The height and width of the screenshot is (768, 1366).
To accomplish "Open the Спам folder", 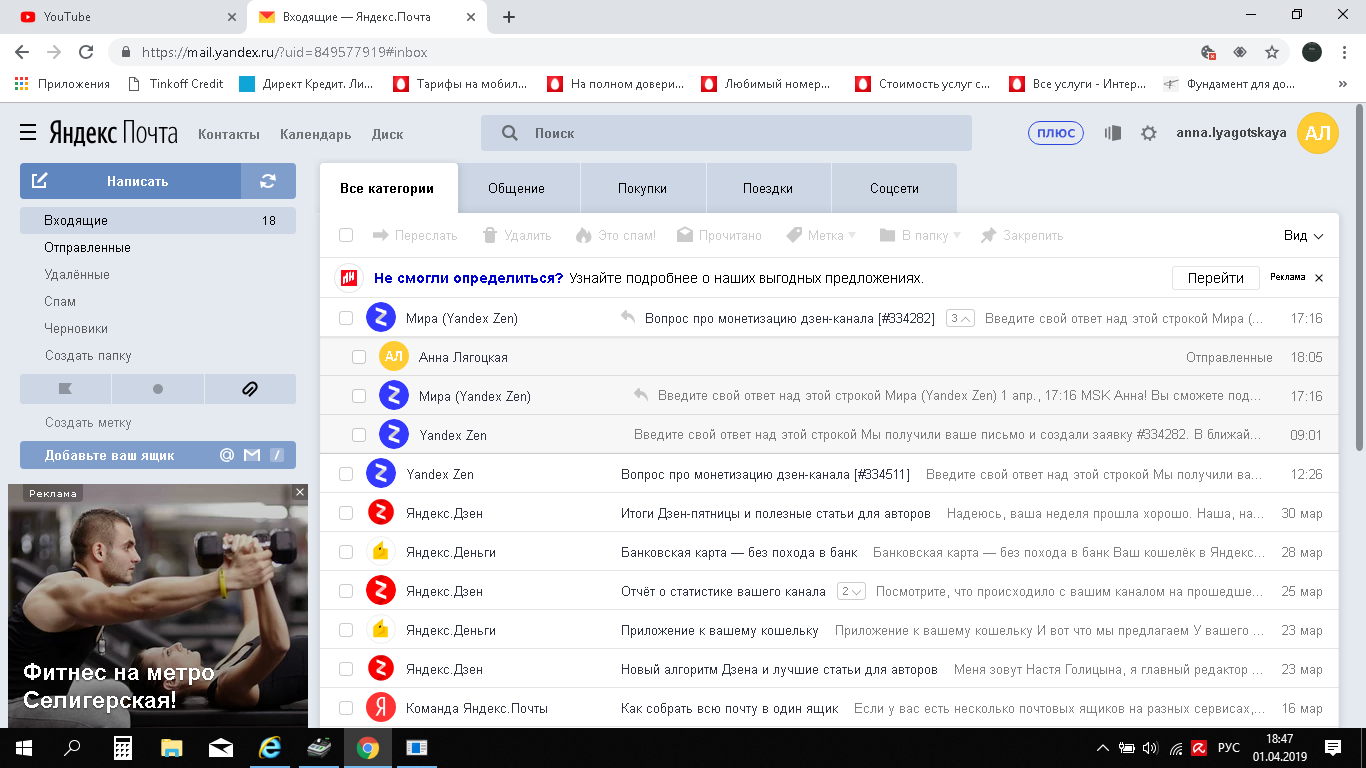I will click(60, 301).
